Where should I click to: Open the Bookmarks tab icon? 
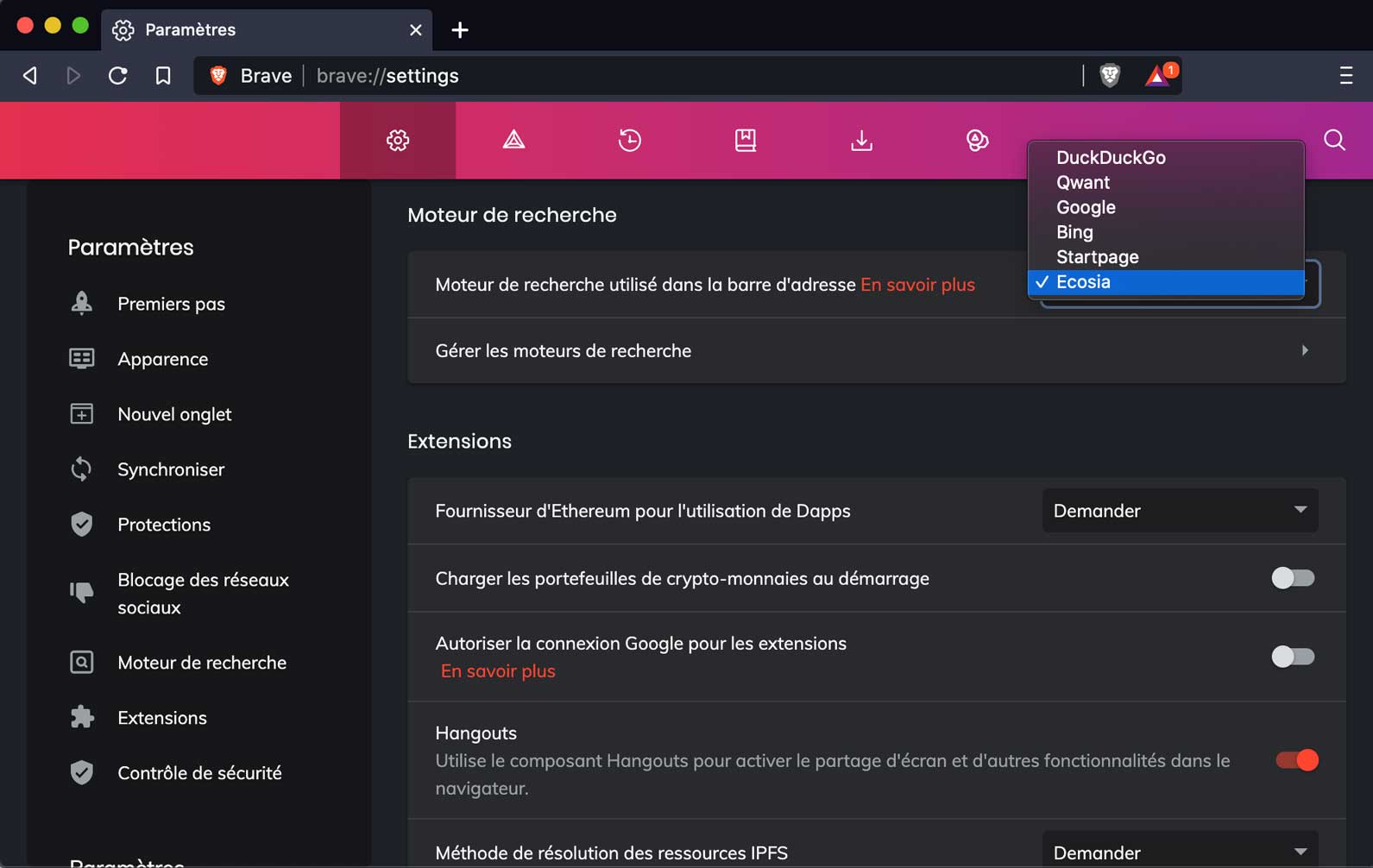pyautogui.click(x=746, y=141)
